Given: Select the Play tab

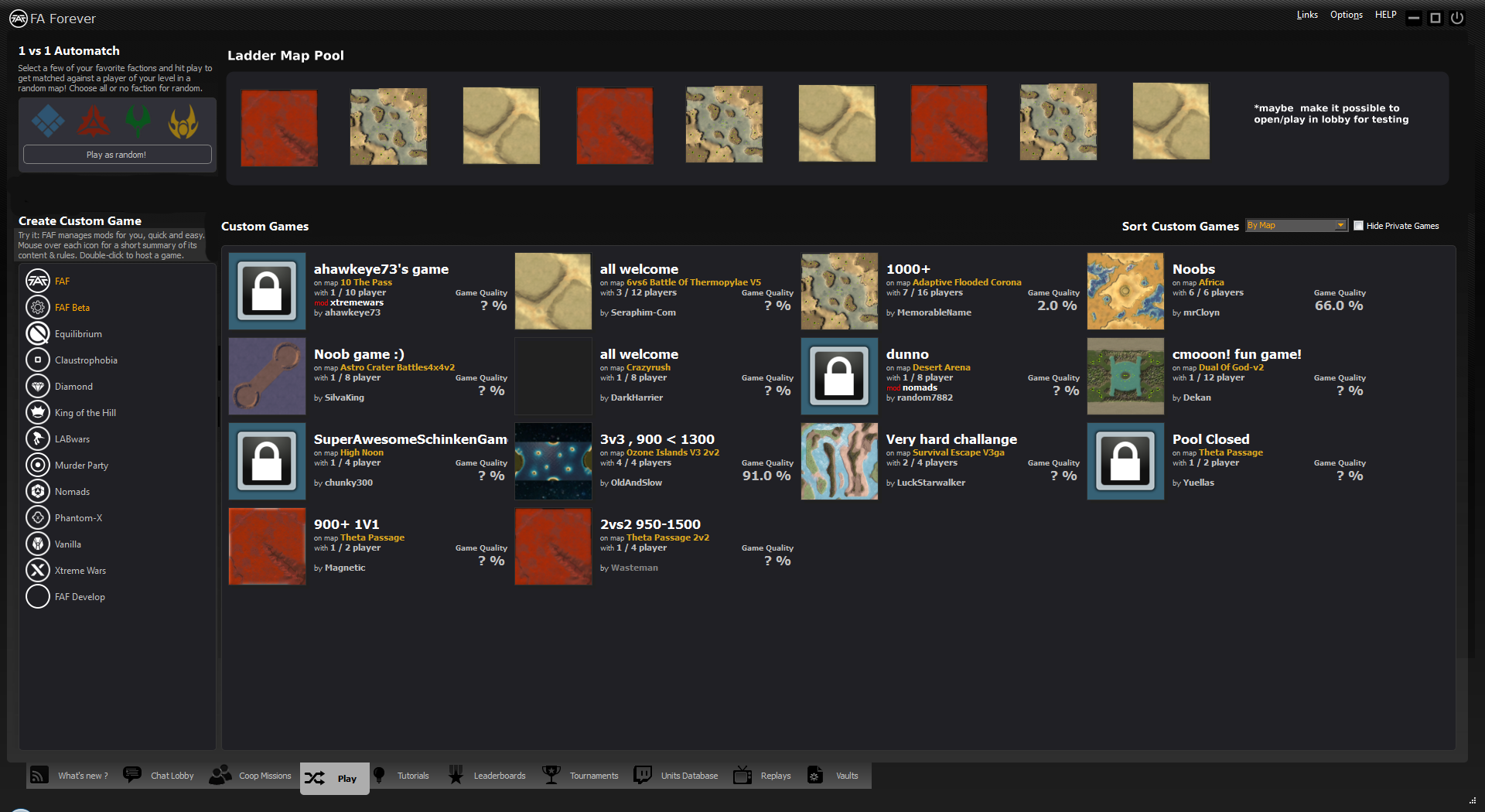Looking at the screenshot, I should point(334,778).
